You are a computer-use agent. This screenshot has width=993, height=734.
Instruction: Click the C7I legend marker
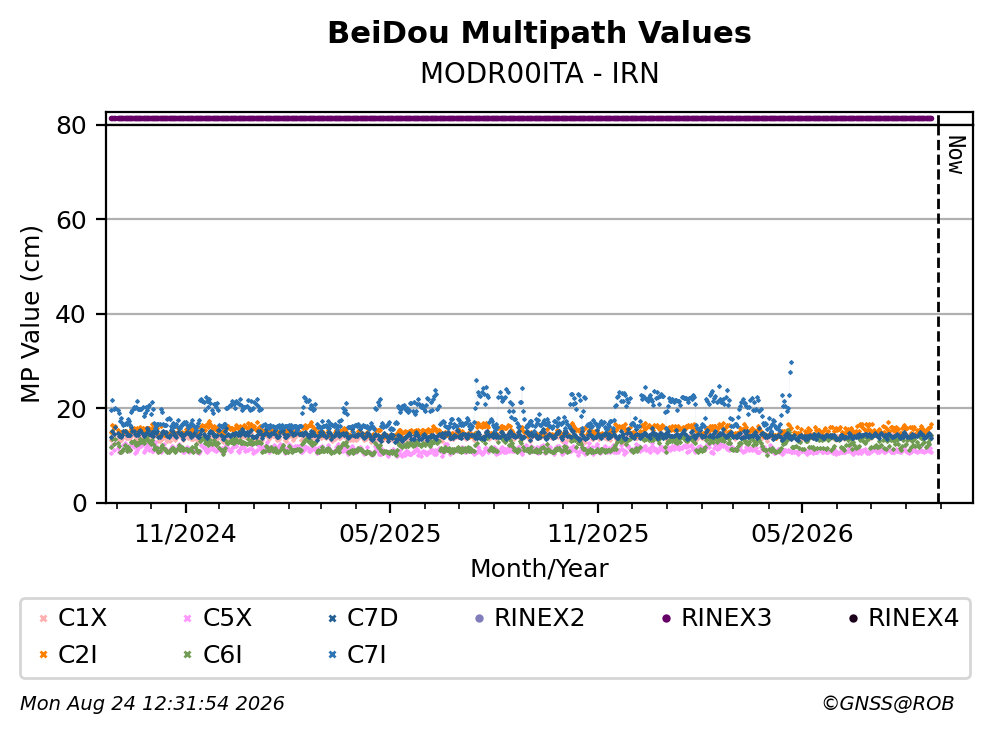coord(332,655)
